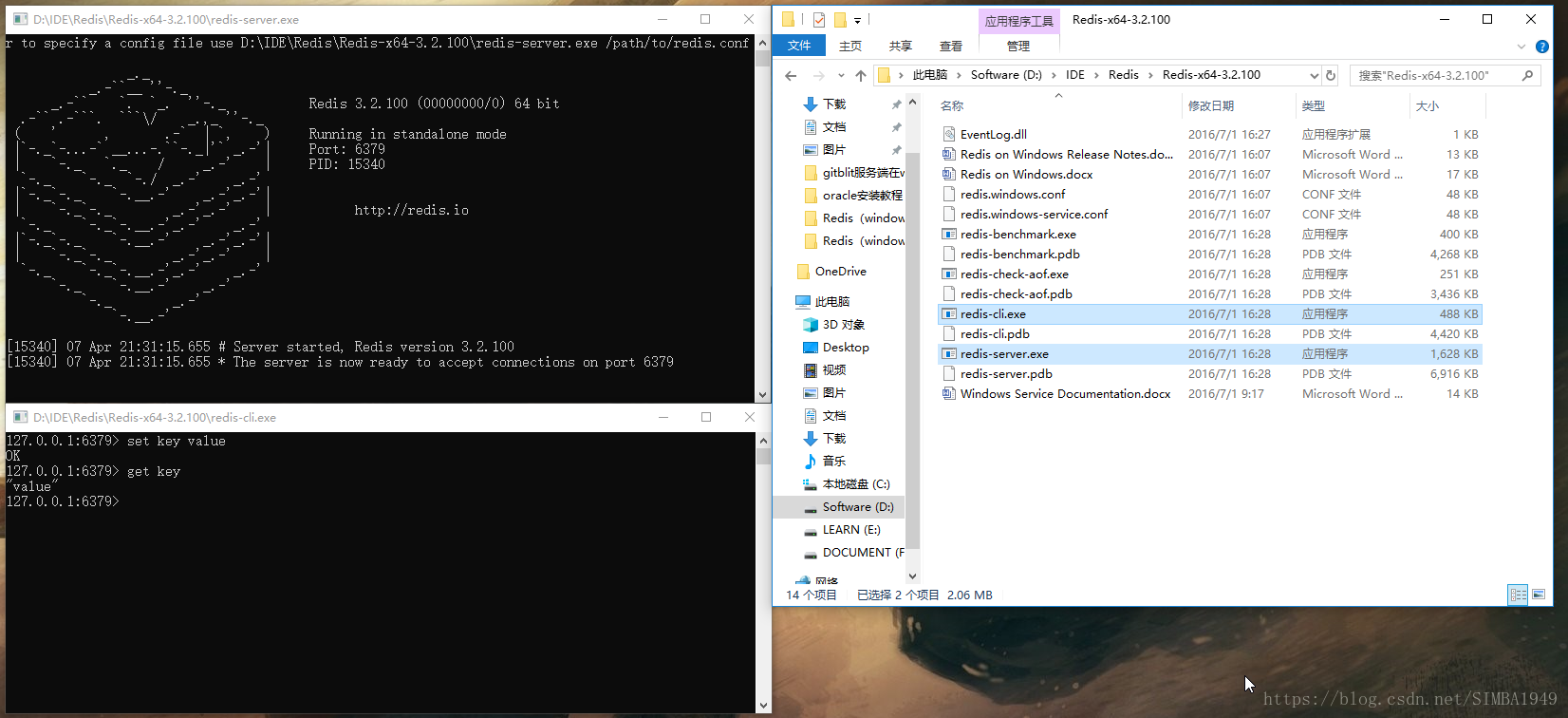Click the IDE breadcrumb in address bar
The image size is (1568, 718).
pyautogui.click(x=1074, y=75)
